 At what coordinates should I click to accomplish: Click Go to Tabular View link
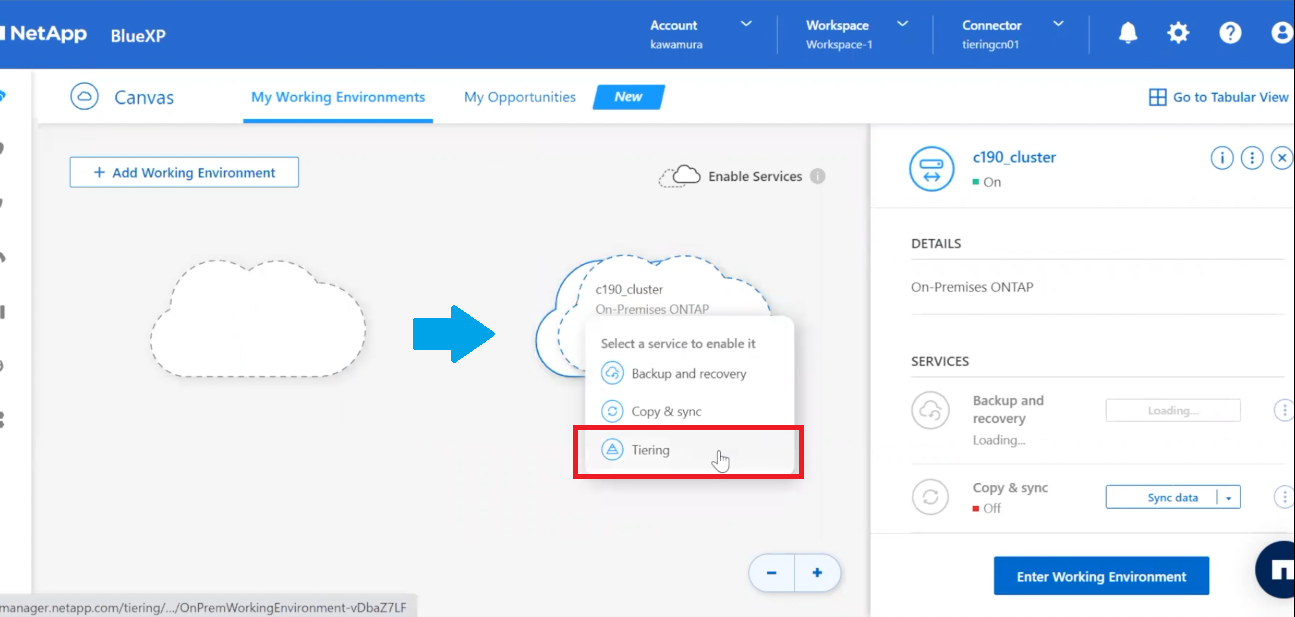click(1231, 97)
